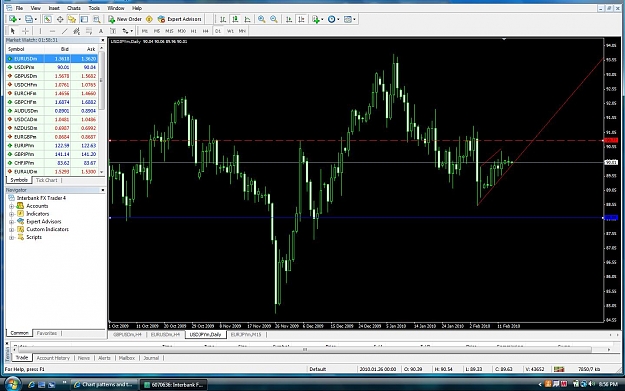Viewport: 625px width, 391px height.
Task: Select the Crosshair tool
Action: pos(25,31)
